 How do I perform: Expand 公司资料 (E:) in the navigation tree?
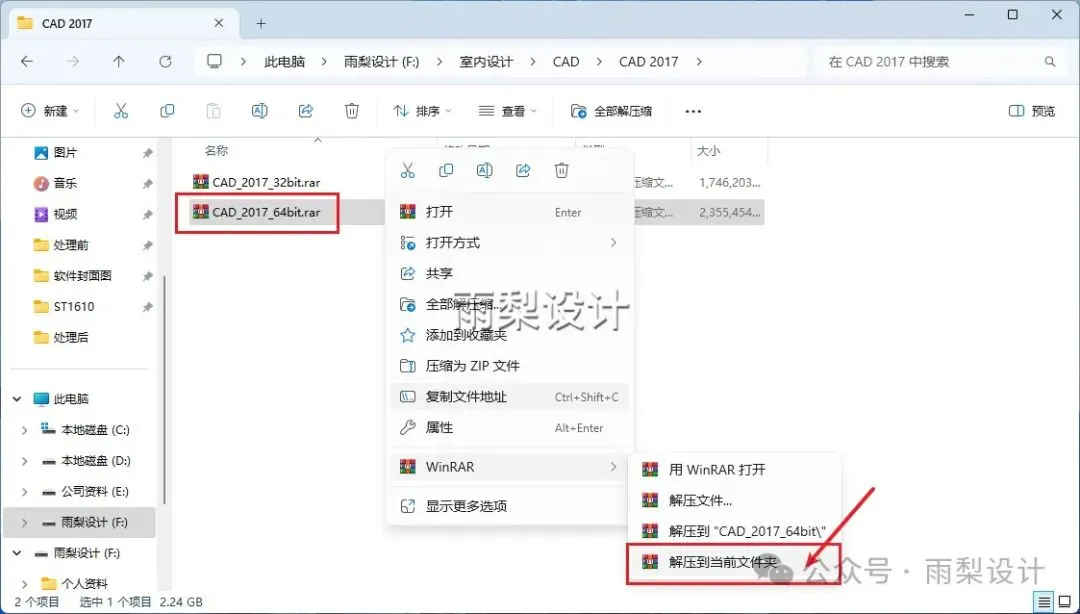(x=25, y=491)
